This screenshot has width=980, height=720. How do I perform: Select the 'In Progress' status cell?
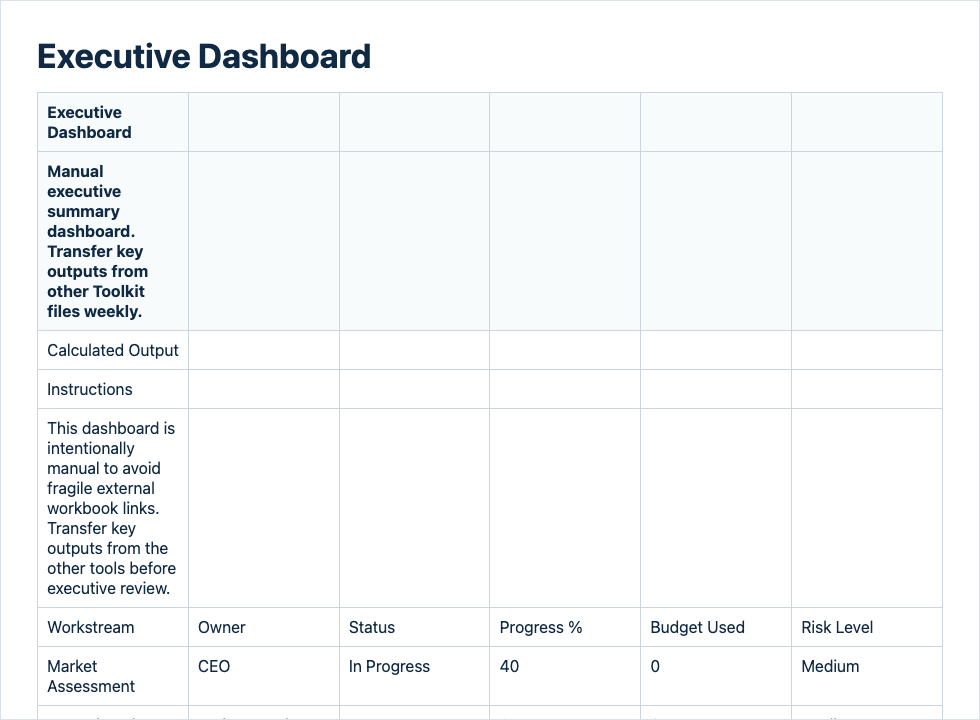pos(414,676)
